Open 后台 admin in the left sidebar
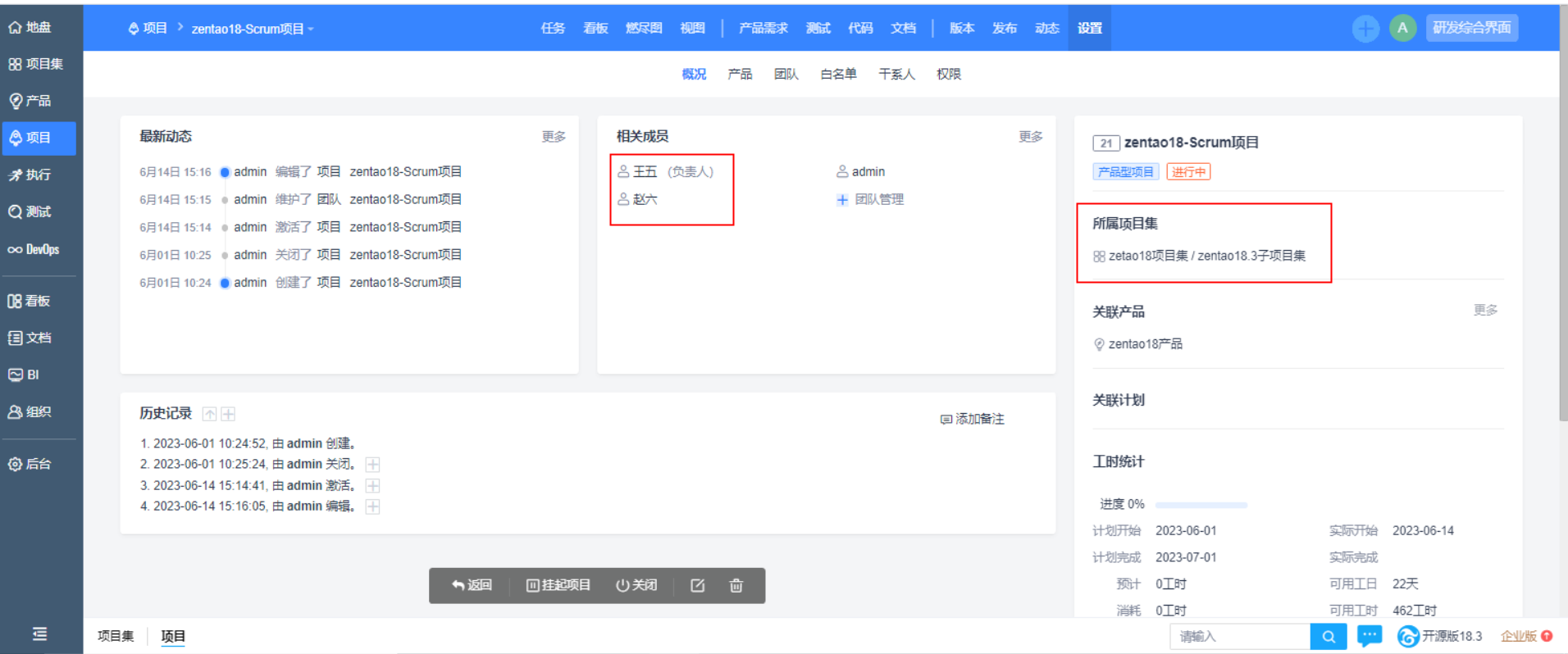Screen dimensions: 1568x654 30,464
